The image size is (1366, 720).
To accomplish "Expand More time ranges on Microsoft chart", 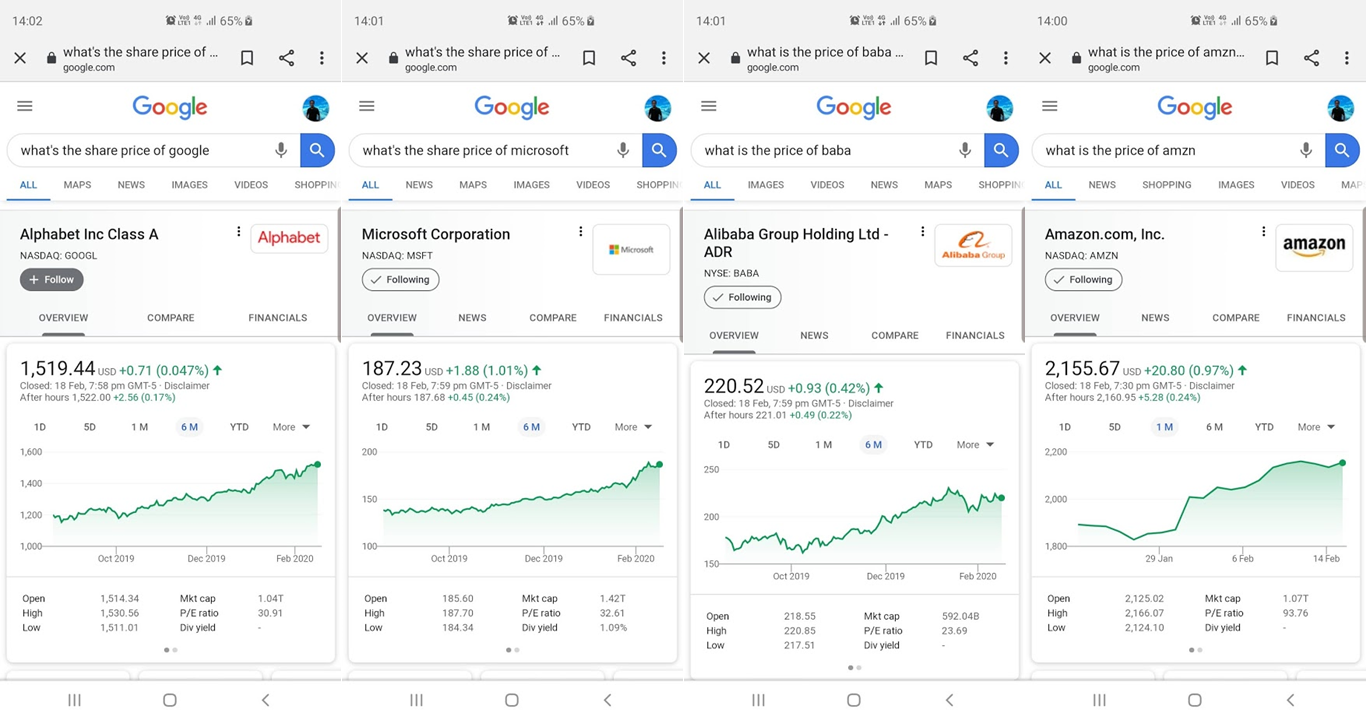I will [633, 427].
